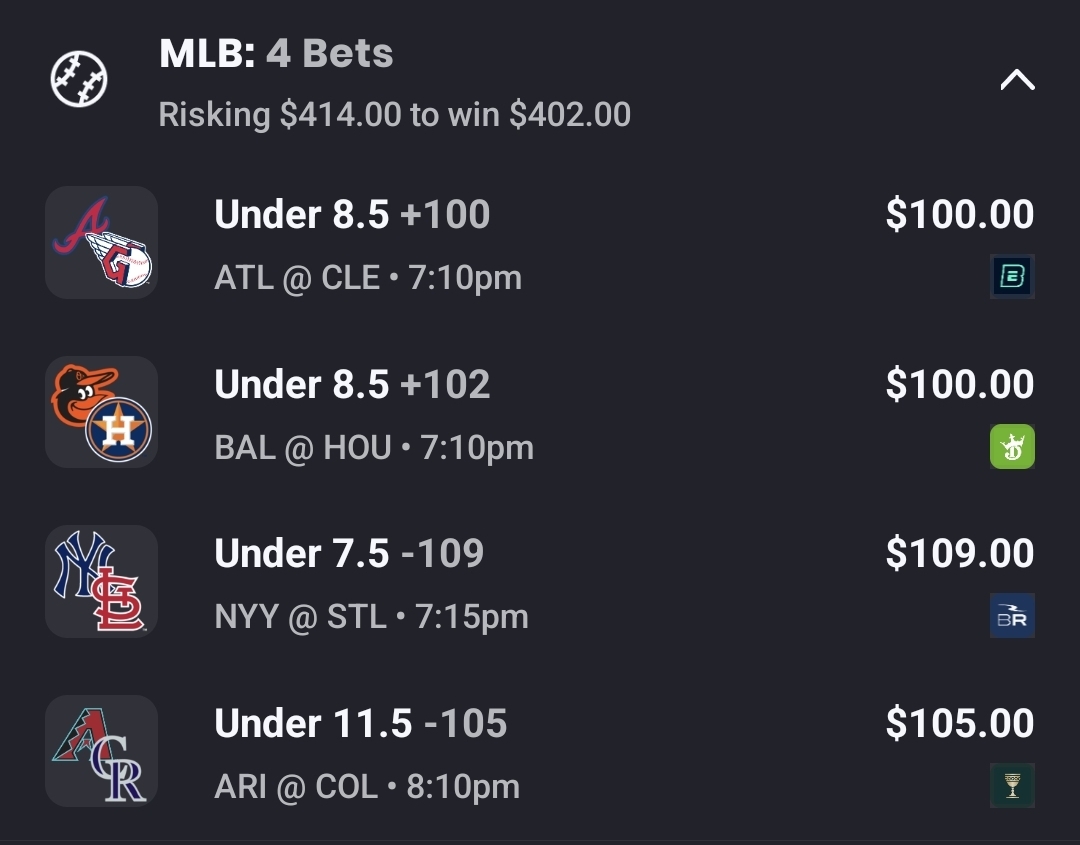This screenshot has height=845, width=1080.
Task: Tap the baseball icon beside MLB
Action: [x=79, y=80]
